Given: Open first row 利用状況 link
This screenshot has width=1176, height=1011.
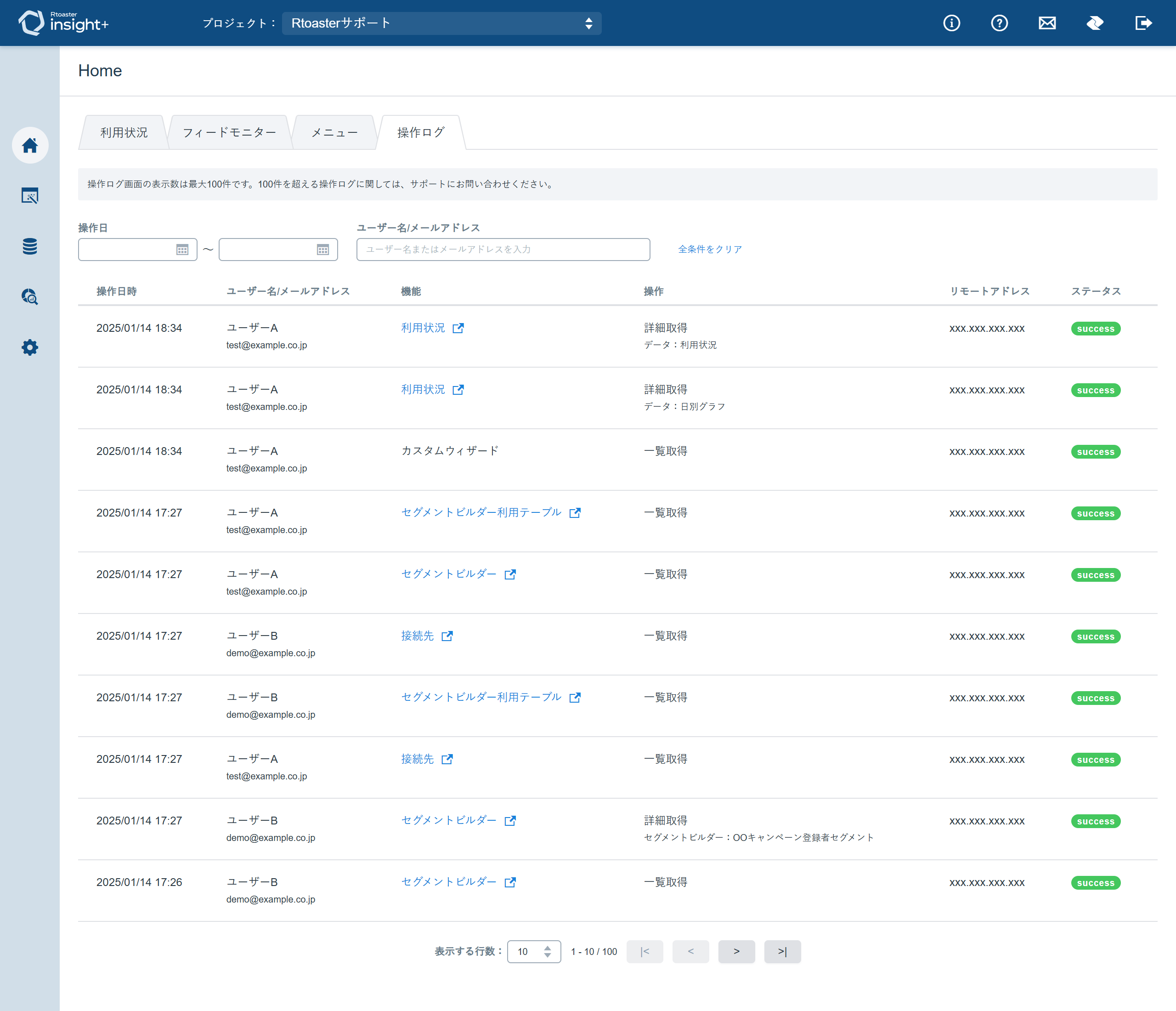Looking at the screenshot, I should (423, 328).
